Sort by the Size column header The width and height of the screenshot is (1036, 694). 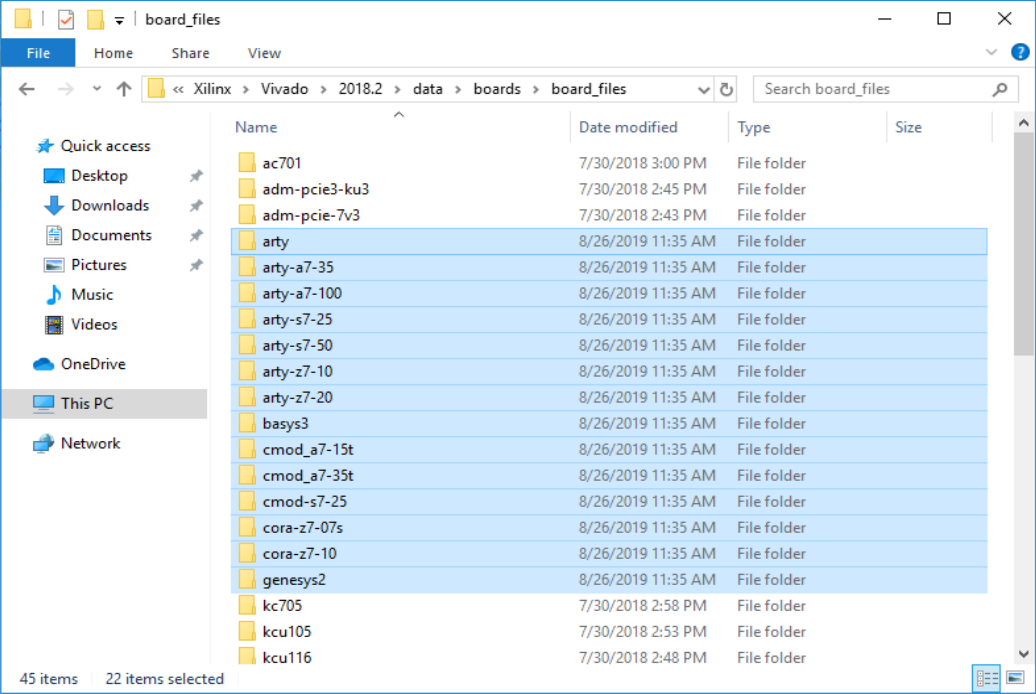[x=939, y=127]
